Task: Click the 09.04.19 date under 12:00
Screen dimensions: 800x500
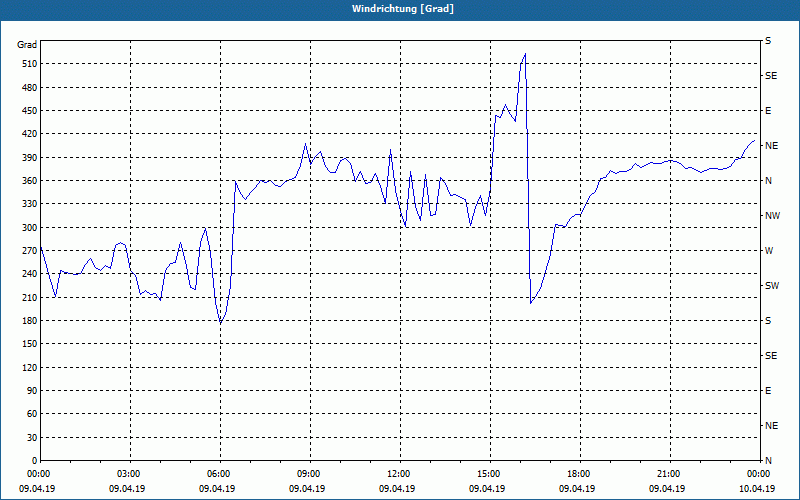Action: pyautogui.click(x=397, y=489)
